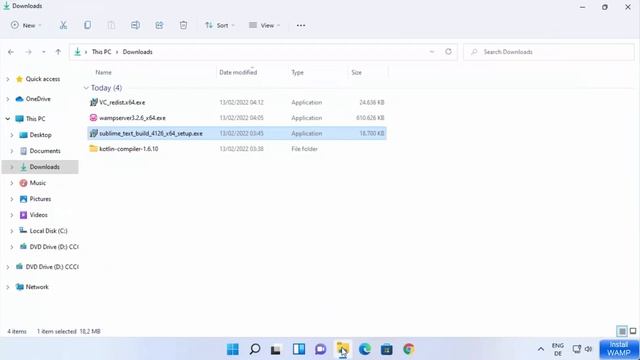Open Task View on taskbar

(276, 349)
